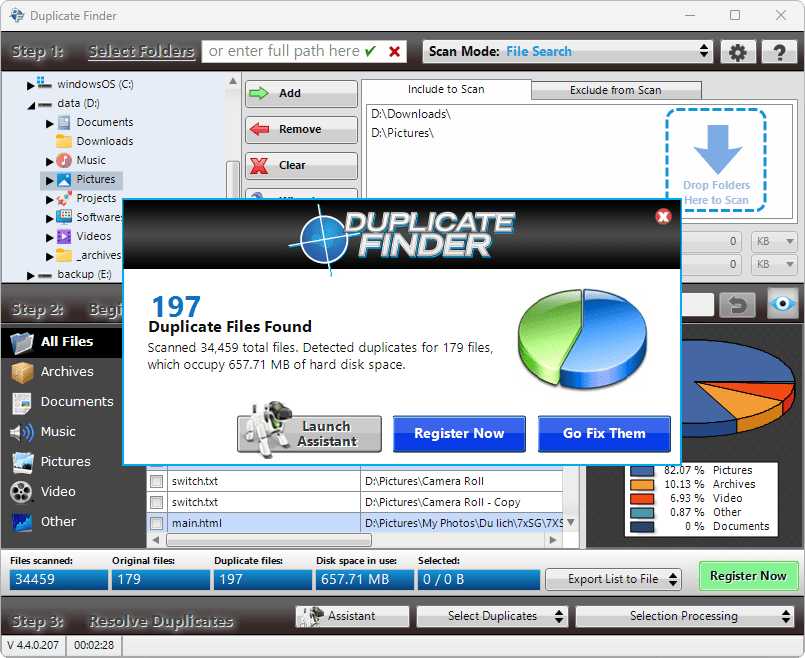Expand the Documents tree node
The image size is (805, 658).
(x=49, y=124)
